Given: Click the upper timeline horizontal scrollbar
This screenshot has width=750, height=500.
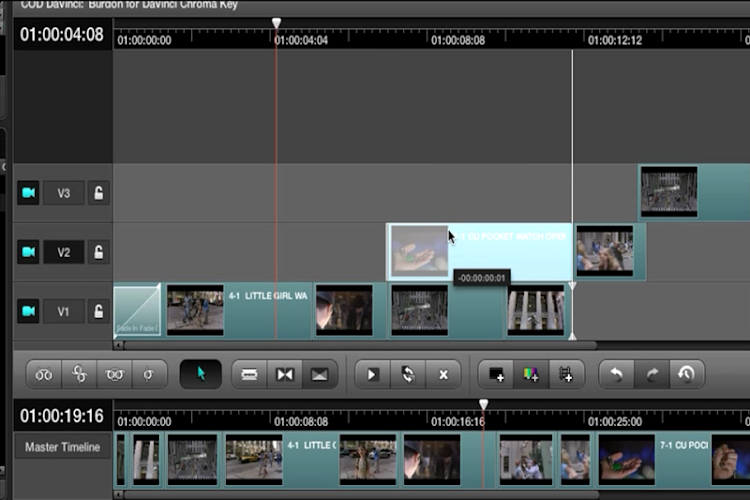Looking at the screenshot, I should (x=360, y=345).
